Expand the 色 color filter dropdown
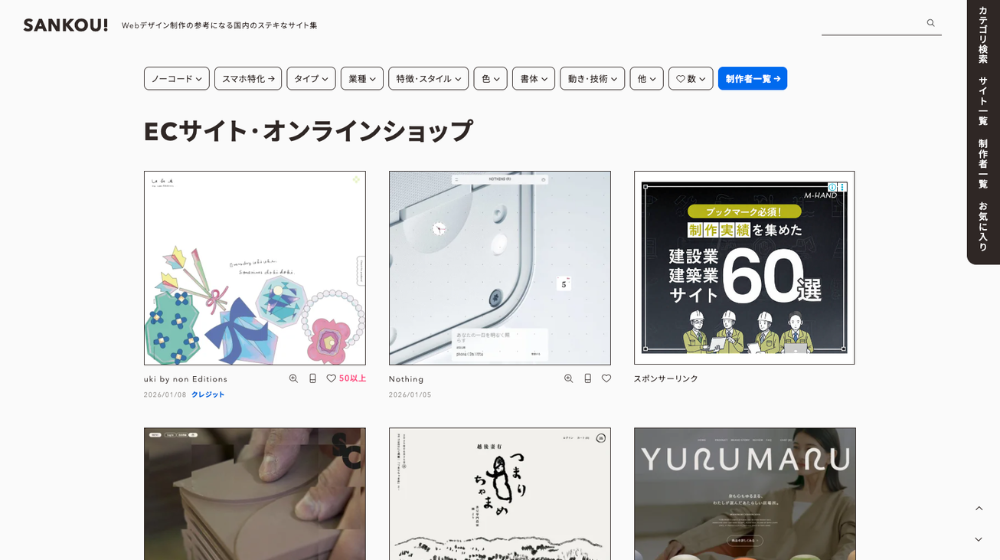Viewport: 1000px width, 560px height. (x=490, y=79)
